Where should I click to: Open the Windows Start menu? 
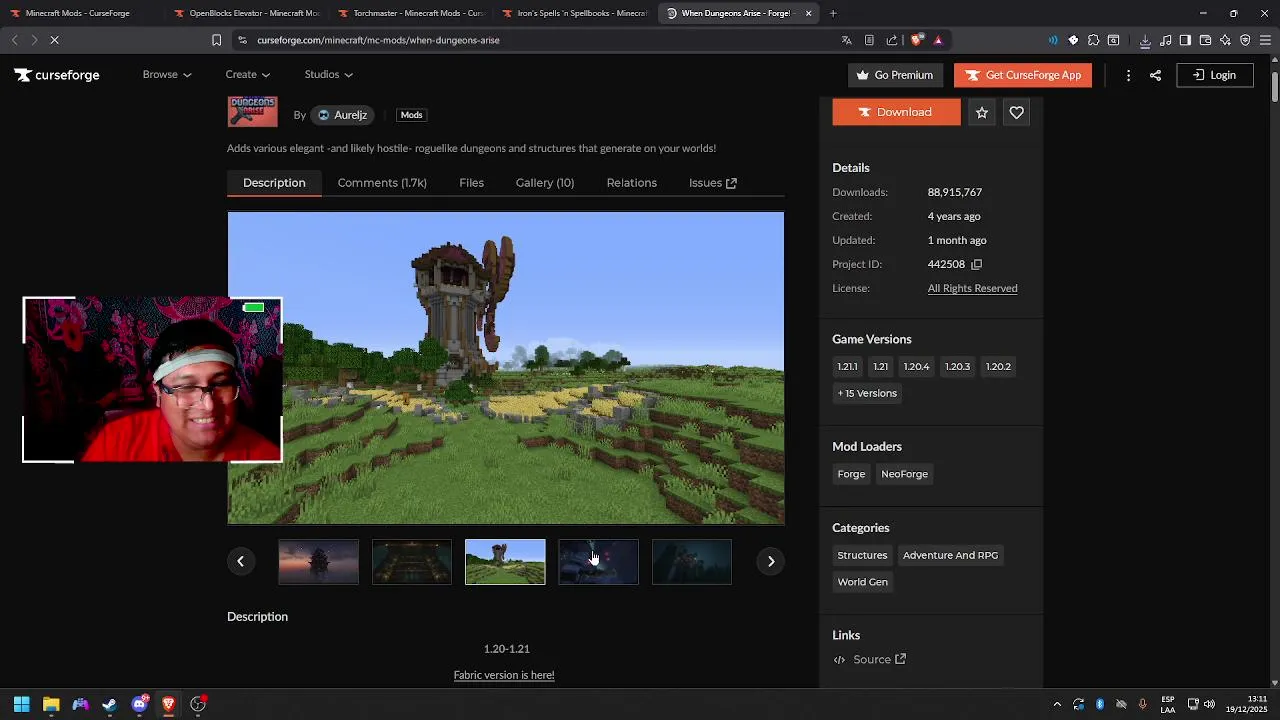(x=21, y=704)
